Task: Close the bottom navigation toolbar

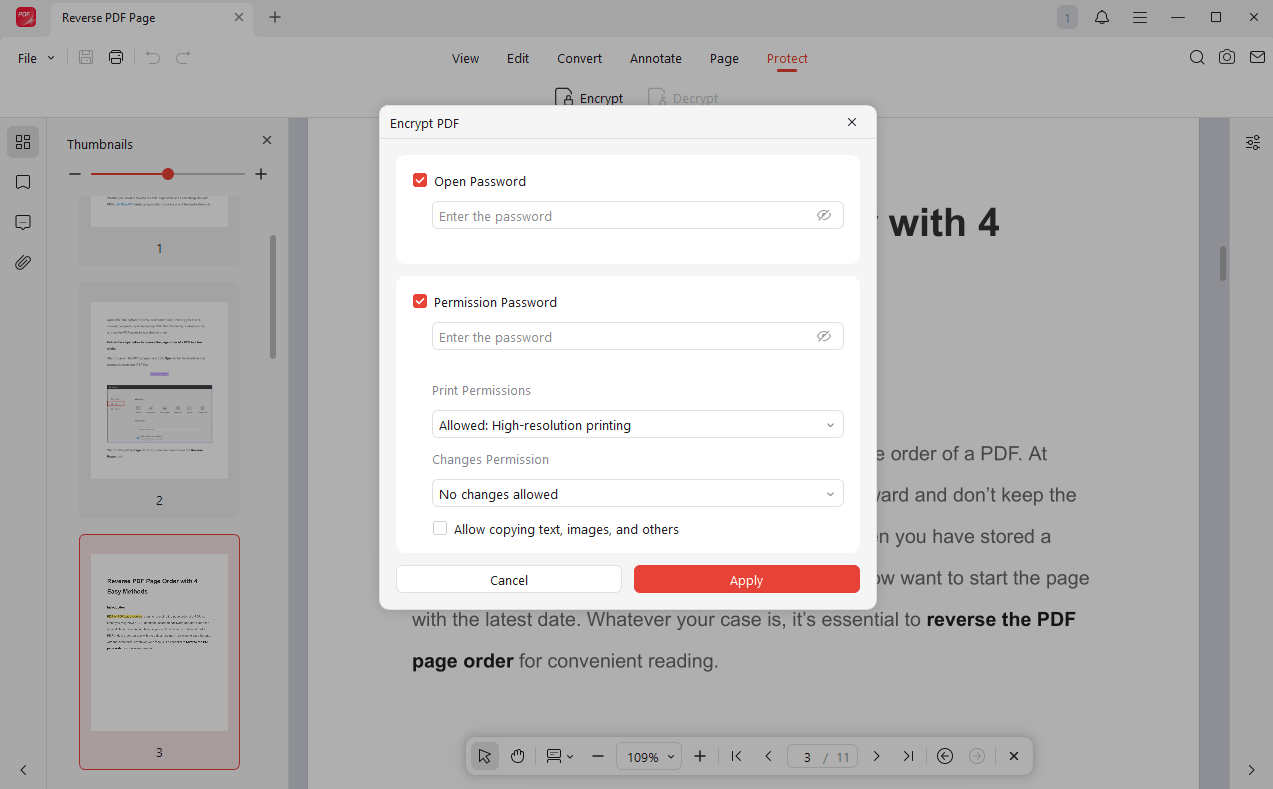Action: click(x=1014, y=756)
